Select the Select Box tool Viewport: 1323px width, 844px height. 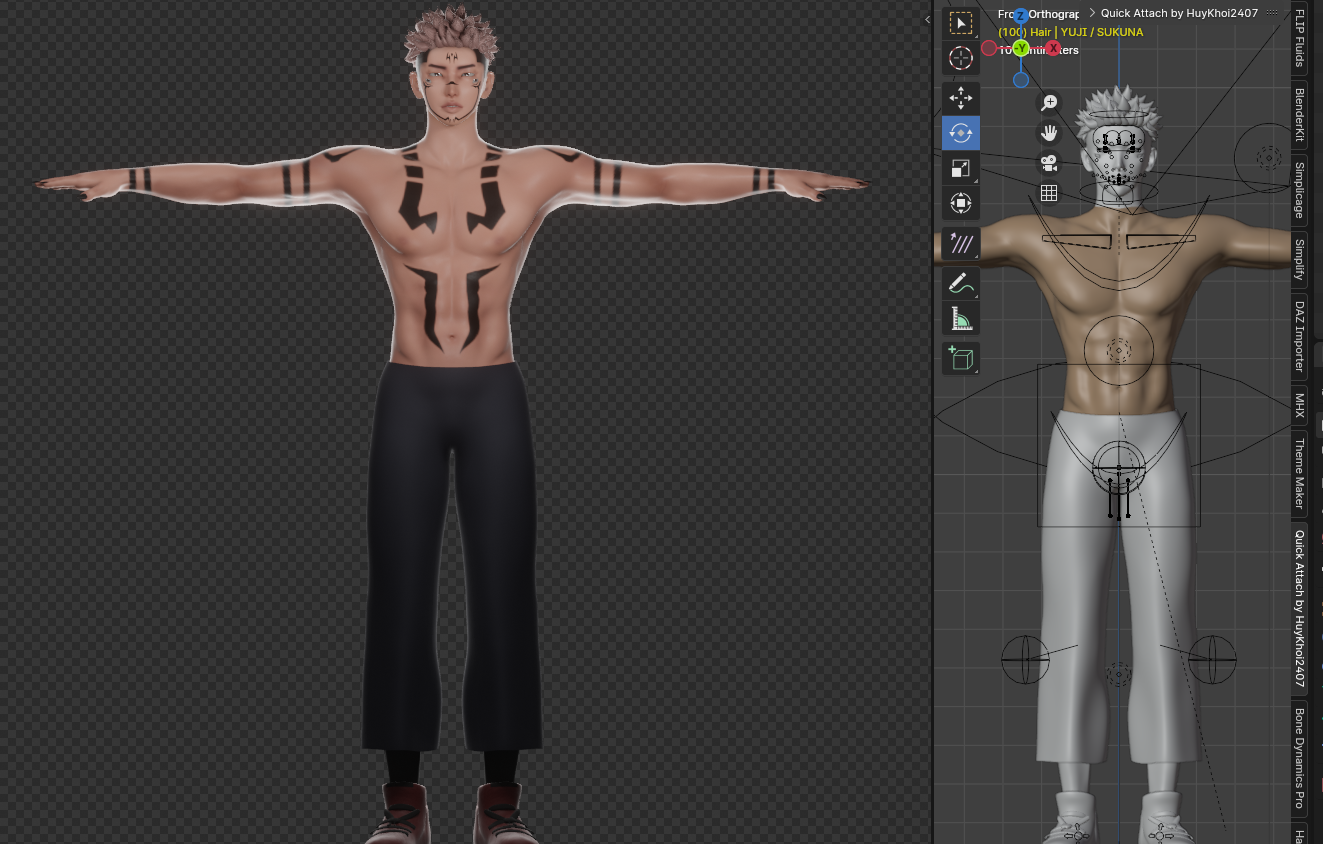[960, 23]
